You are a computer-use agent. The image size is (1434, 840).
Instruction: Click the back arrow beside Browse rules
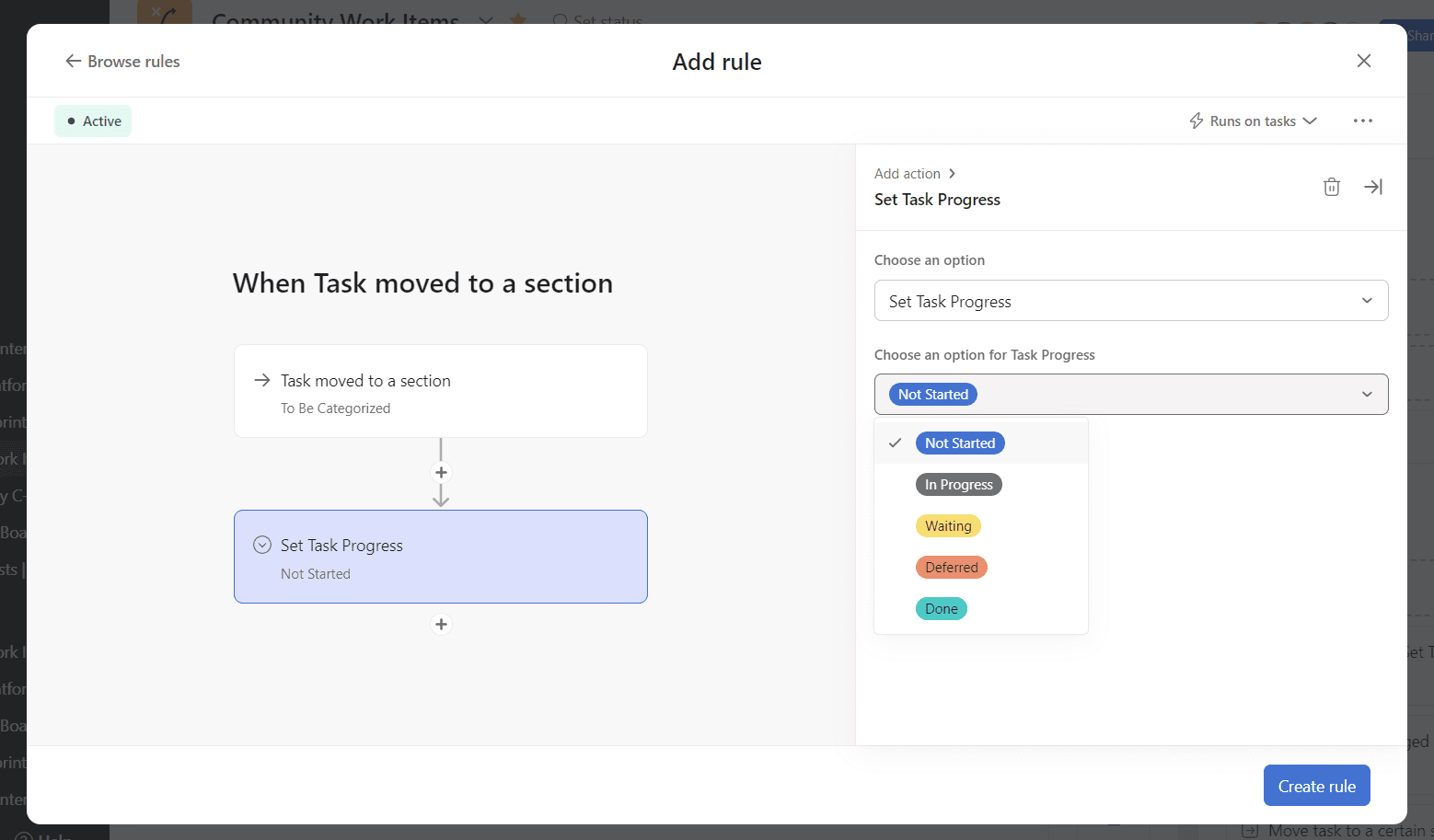(74, 61)
